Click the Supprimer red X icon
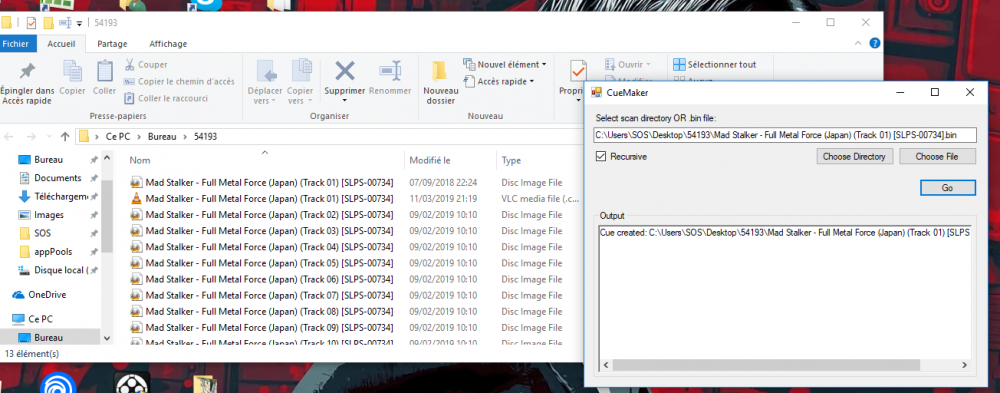This screenshot has height=393, width=1000. [345, 70]
